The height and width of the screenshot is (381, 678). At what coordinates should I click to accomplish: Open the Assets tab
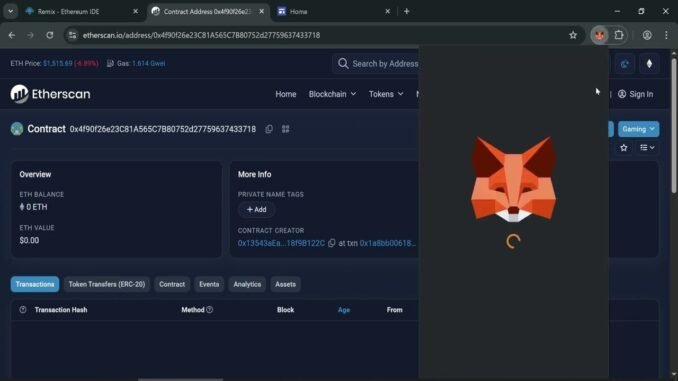click(285, 284)
